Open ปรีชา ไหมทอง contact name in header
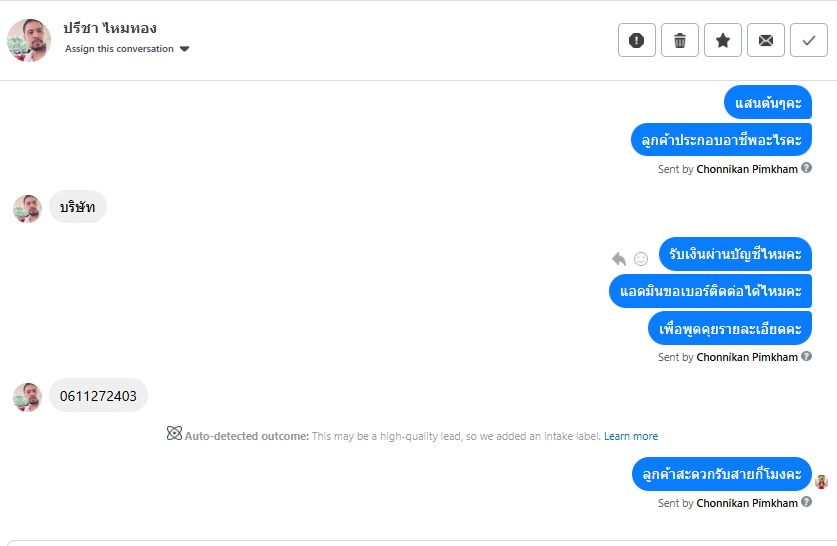Screen dimensions: 837x546 (x=111, y=28)
